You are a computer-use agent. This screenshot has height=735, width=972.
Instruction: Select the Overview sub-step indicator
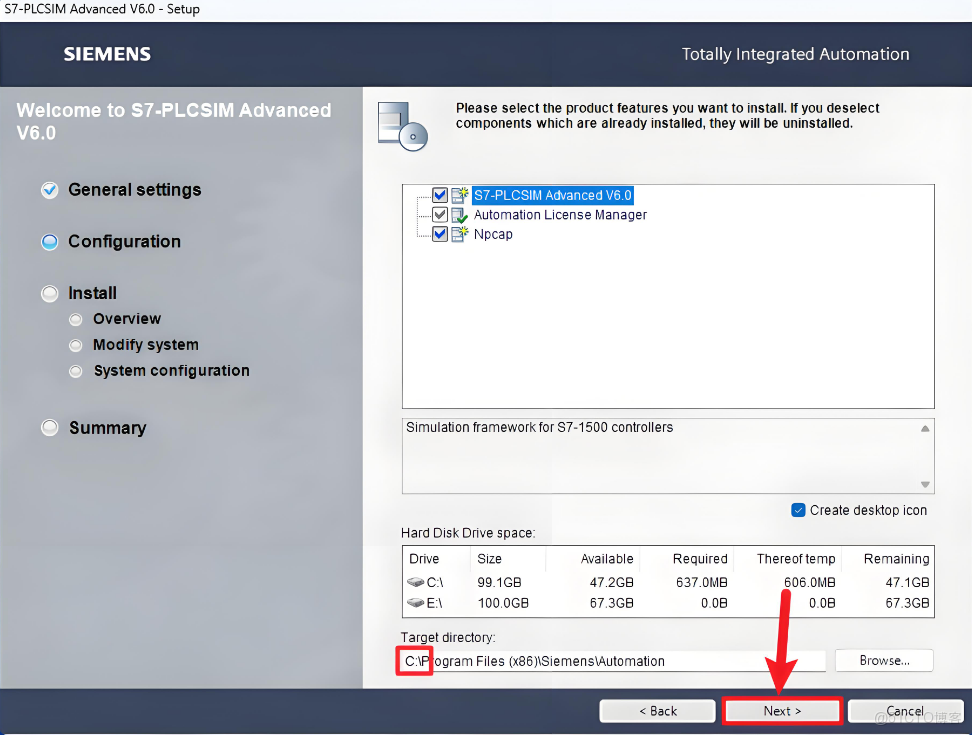click(76, 319)
